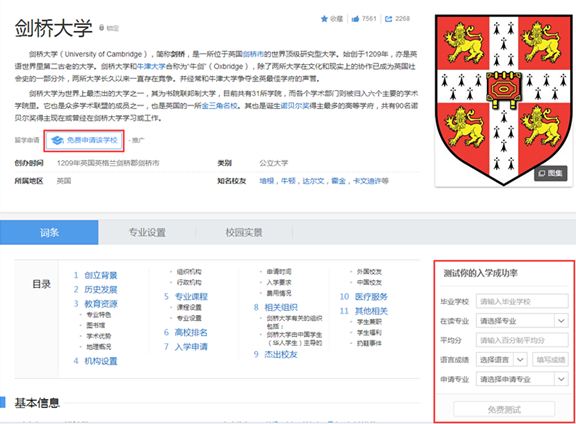Click the 组织机构 sub-item
This screenshot has height=424, width=576.
click(189, 272)
